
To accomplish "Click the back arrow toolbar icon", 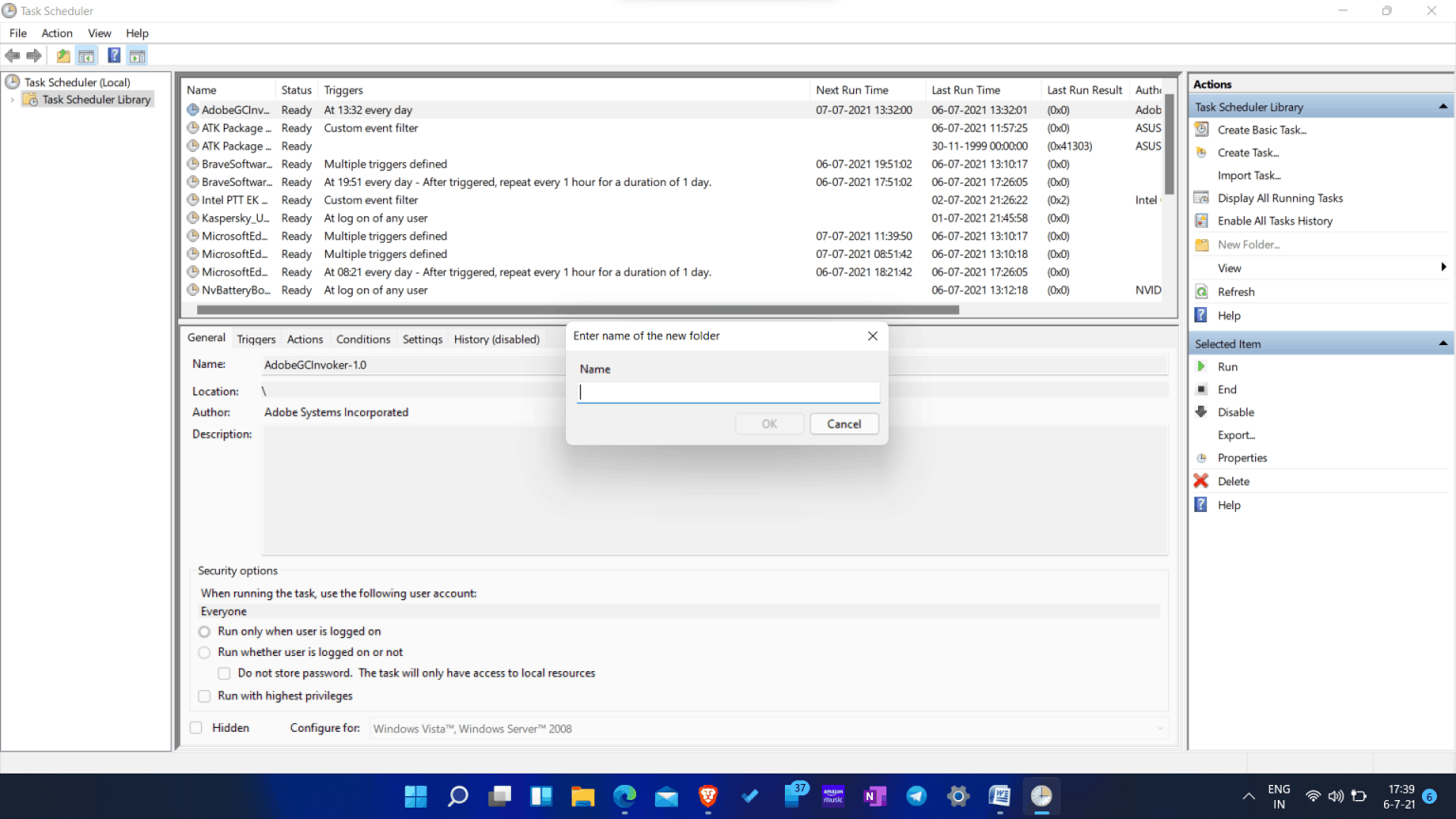I will pos(12,56).
